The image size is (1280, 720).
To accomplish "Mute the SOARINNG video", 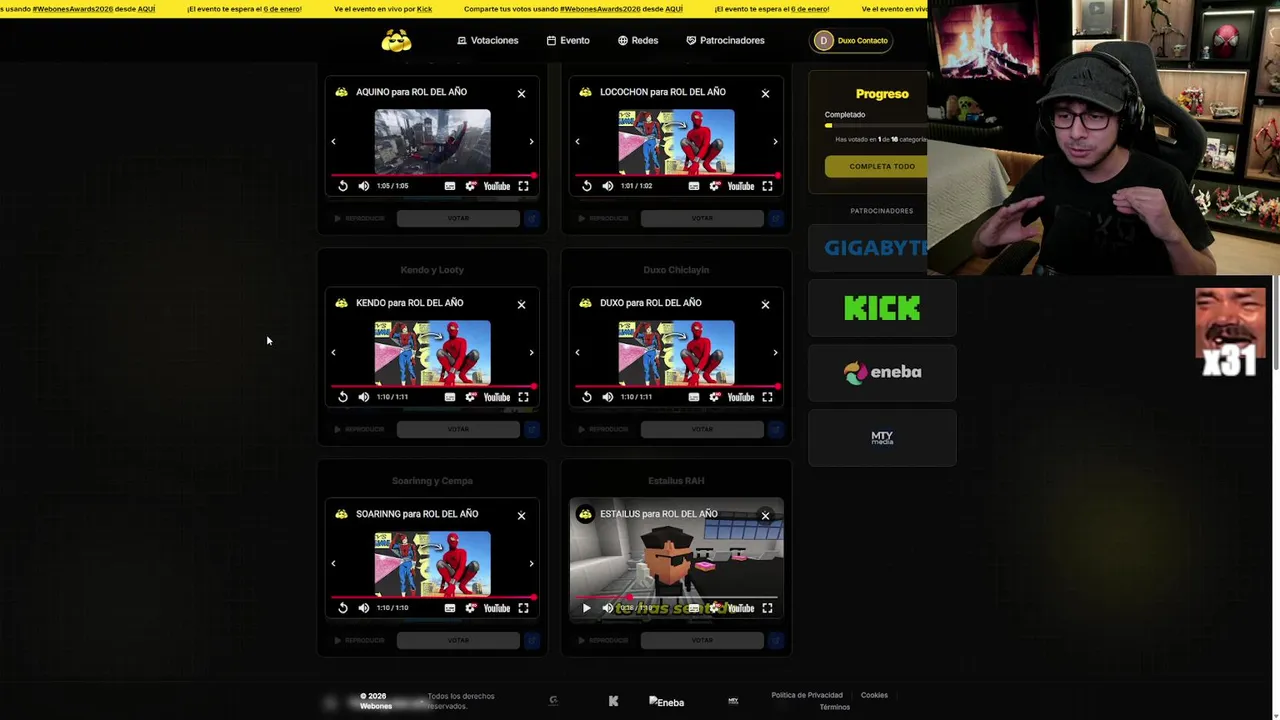I will (364, 608).
